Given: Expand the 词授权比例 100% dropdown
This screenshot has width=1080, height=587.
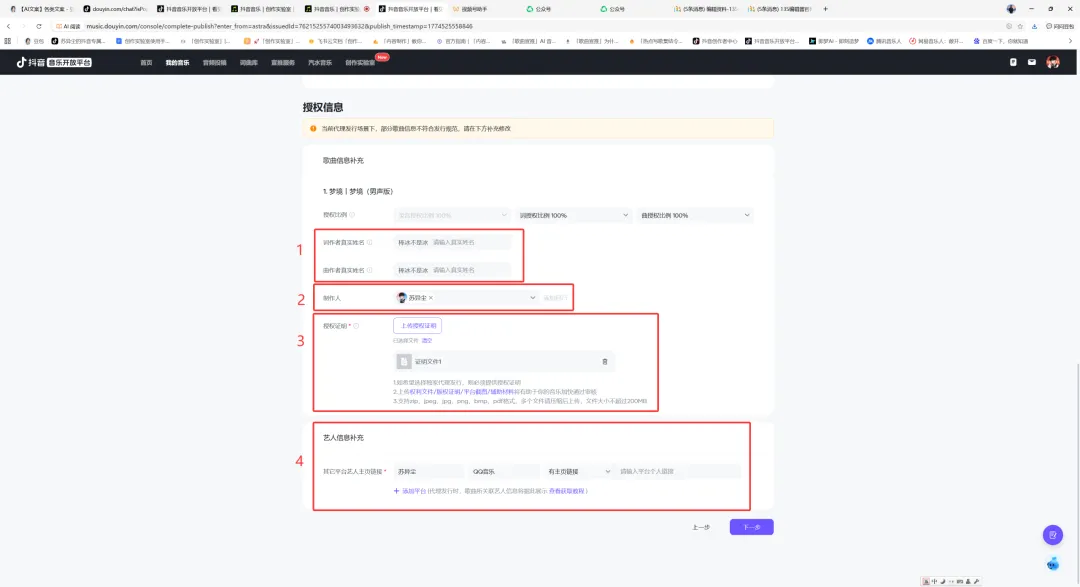Looking at the screenshot, I should click(x=573, y=215).
